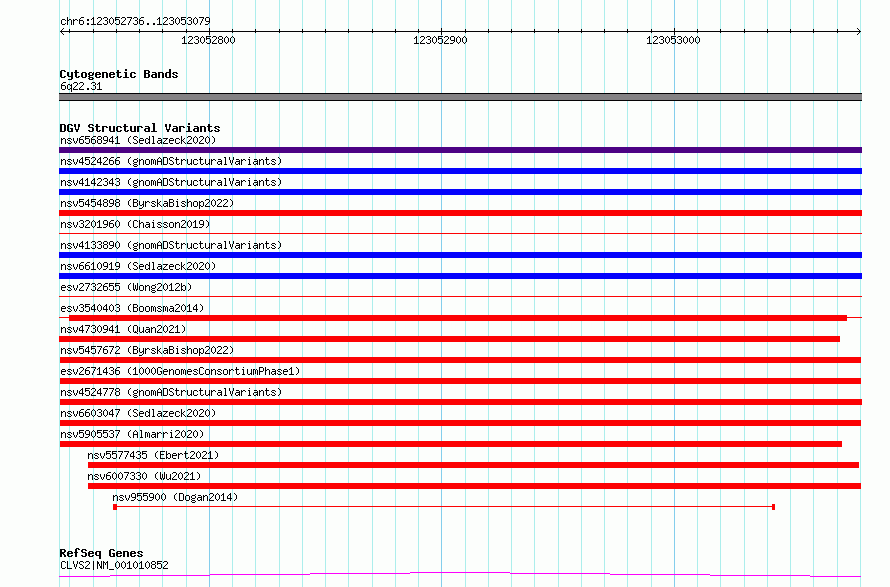Screen dimensions: 890x587
Task: Click esv2671436 (1000GenomesConsortiumPhase1) label
Action: click(x=180, y=371)
